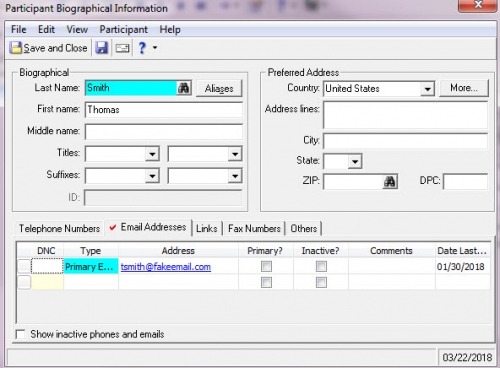Open the Participant menu
The height and width of the screenshot is (368, 500).
click(x=124, y=29)
